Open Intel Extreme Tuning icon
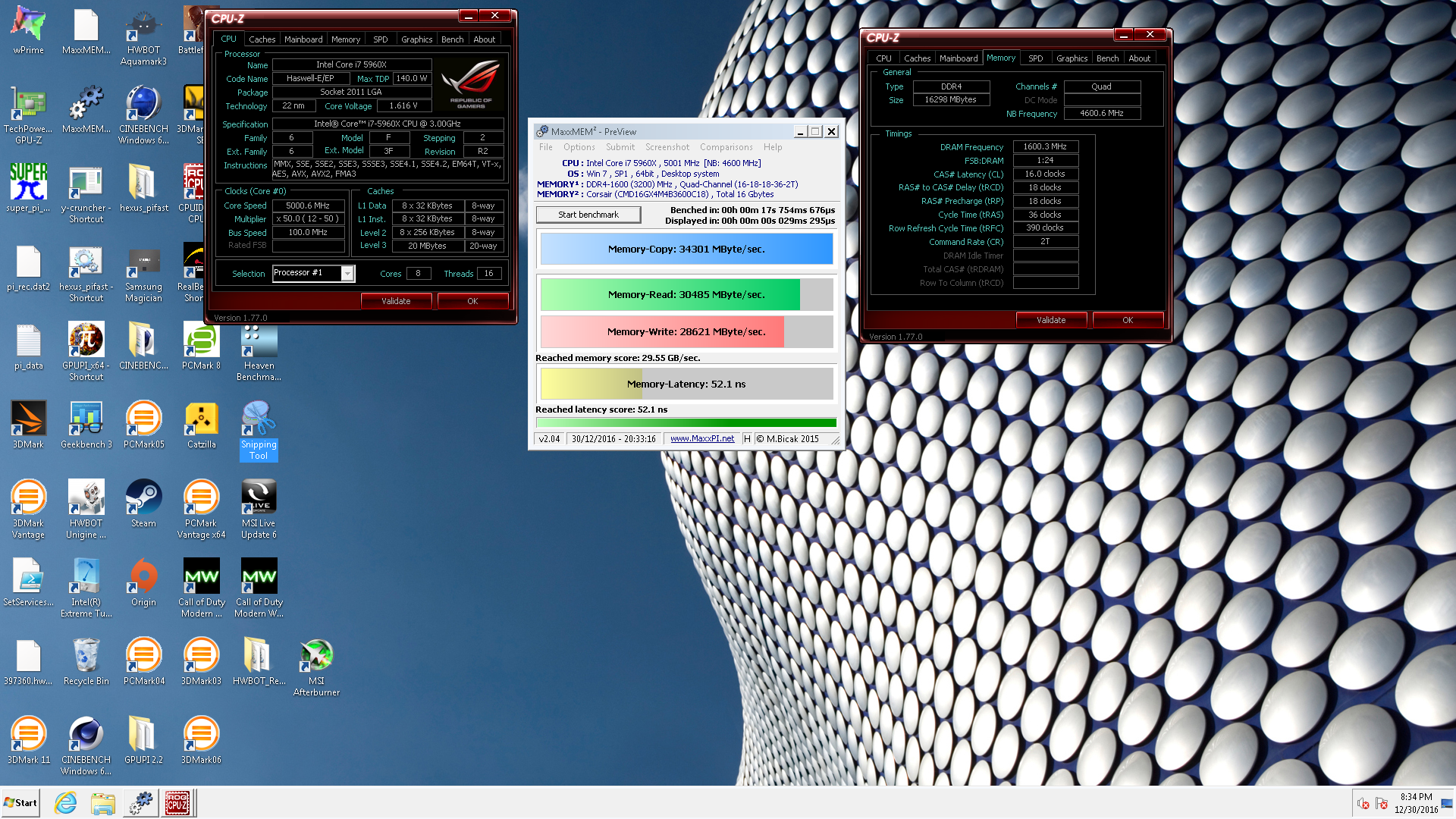The height and width of the screenshot is (819, 1456). point(86,588)
